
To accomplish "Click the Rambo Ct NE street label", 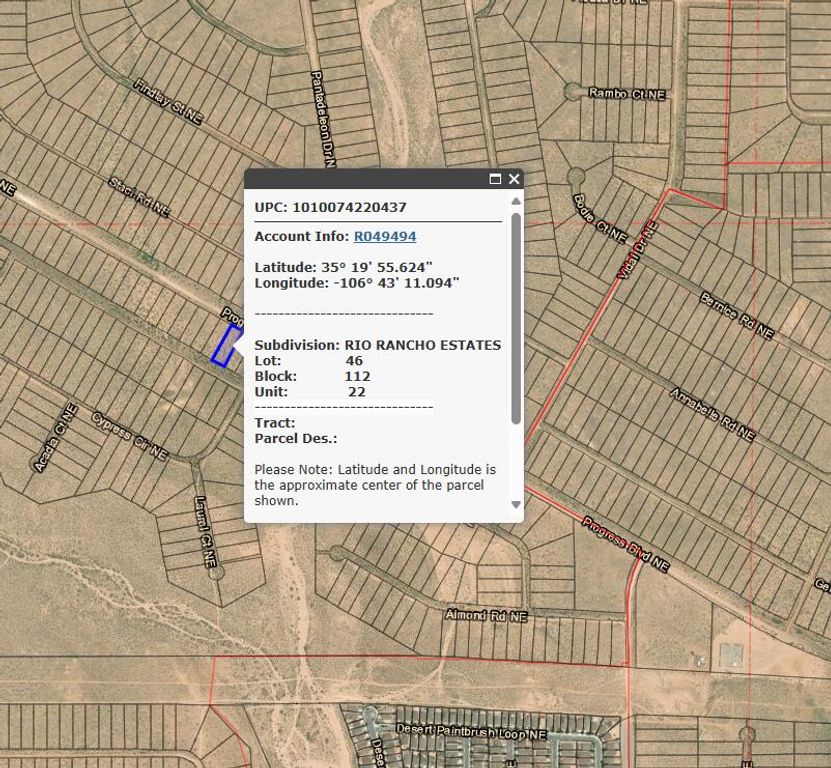I will click(627, 94).
